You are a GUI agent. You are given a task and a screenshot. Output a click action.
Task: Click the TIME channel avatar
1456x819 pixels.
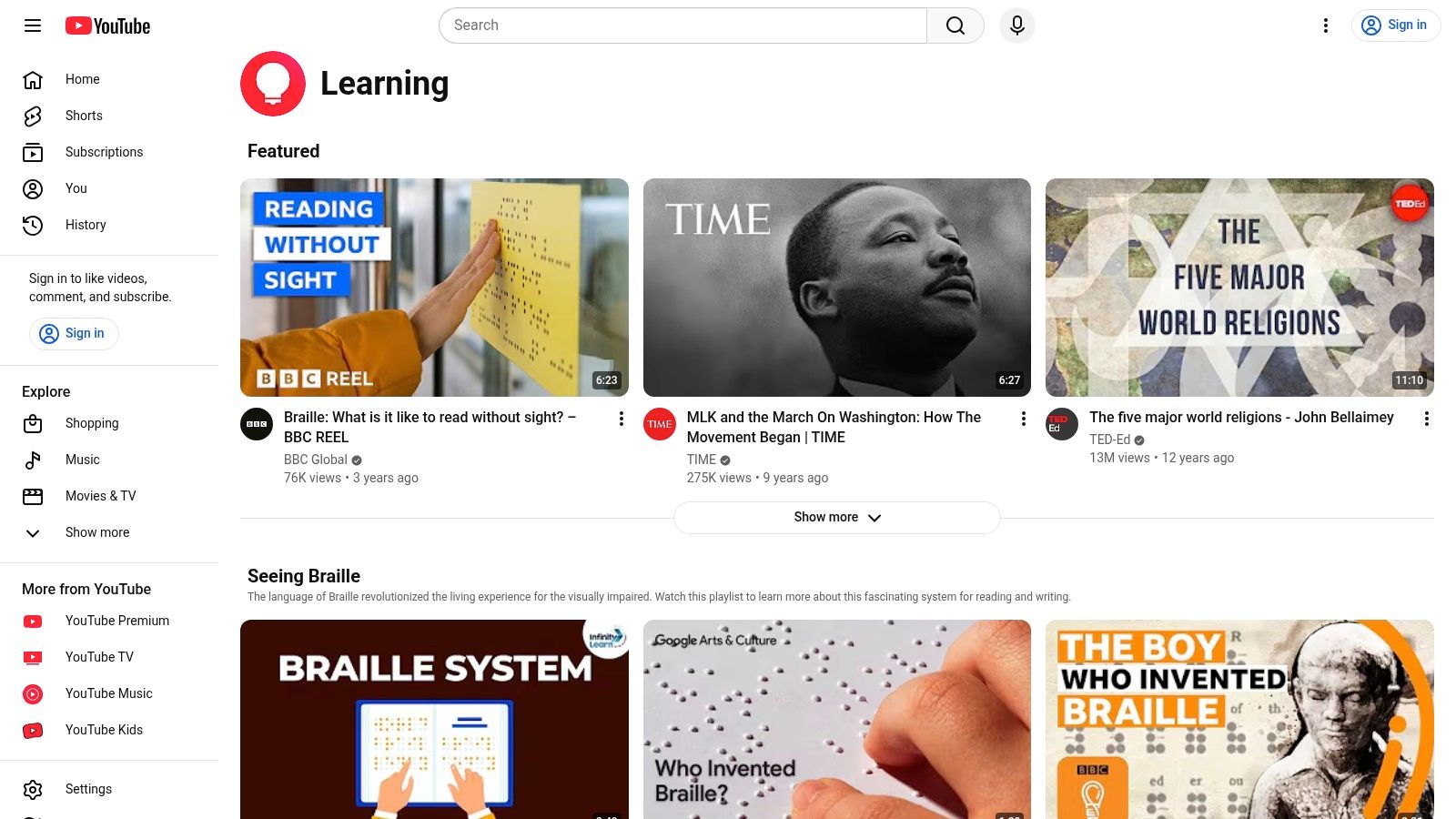pos(660,424)
